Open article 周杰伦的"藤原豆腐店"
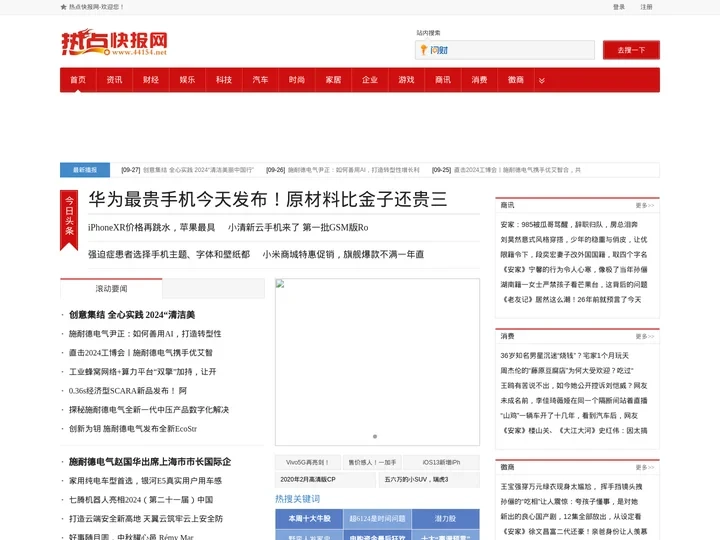The image size is (720, 540). [567, 371]
